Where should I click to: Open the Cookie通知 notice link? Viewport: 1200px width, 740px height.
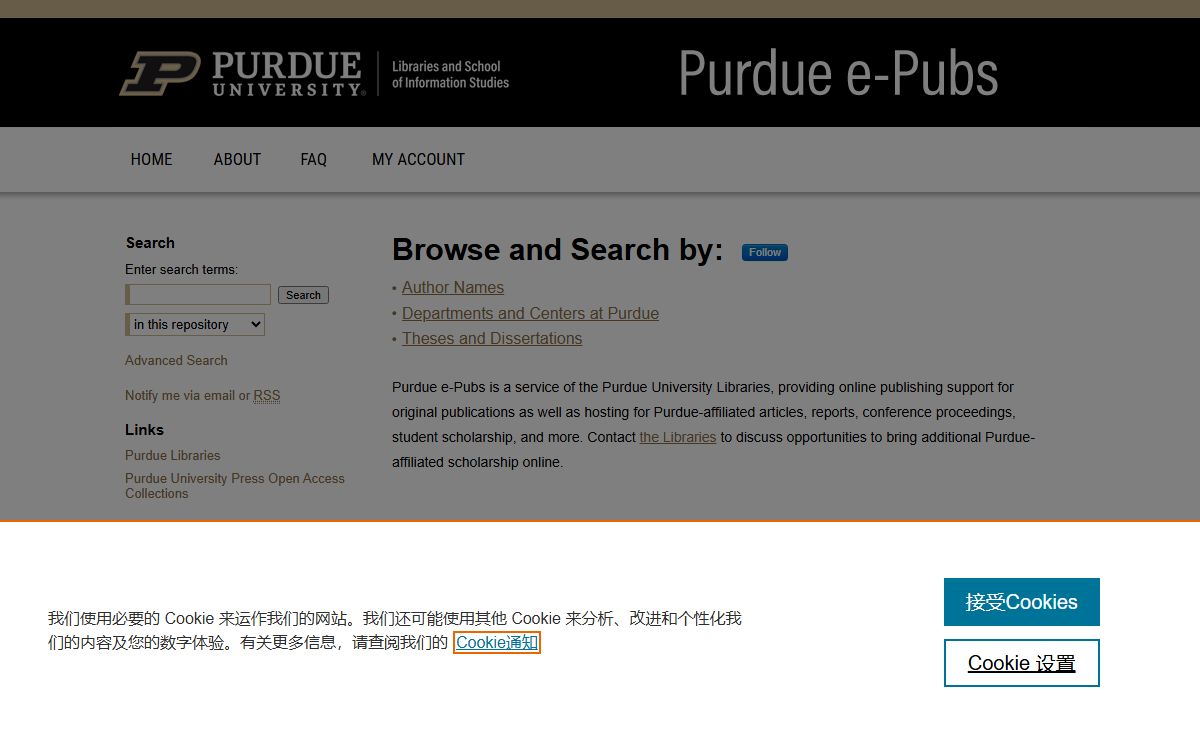[497, 642]
